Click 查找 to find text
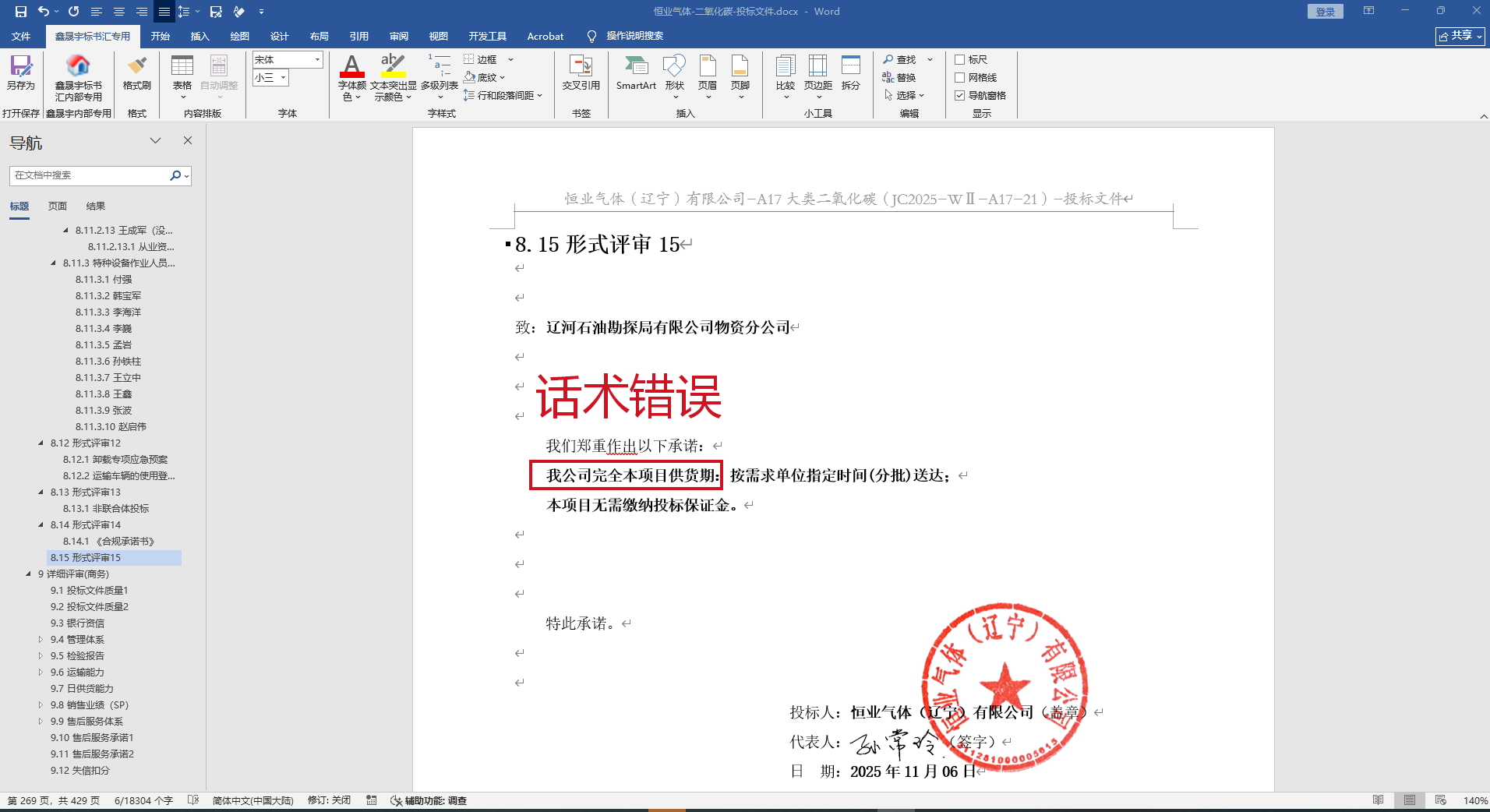The height and width of the screenshot is (812, 1490). [x=900, y=59]
